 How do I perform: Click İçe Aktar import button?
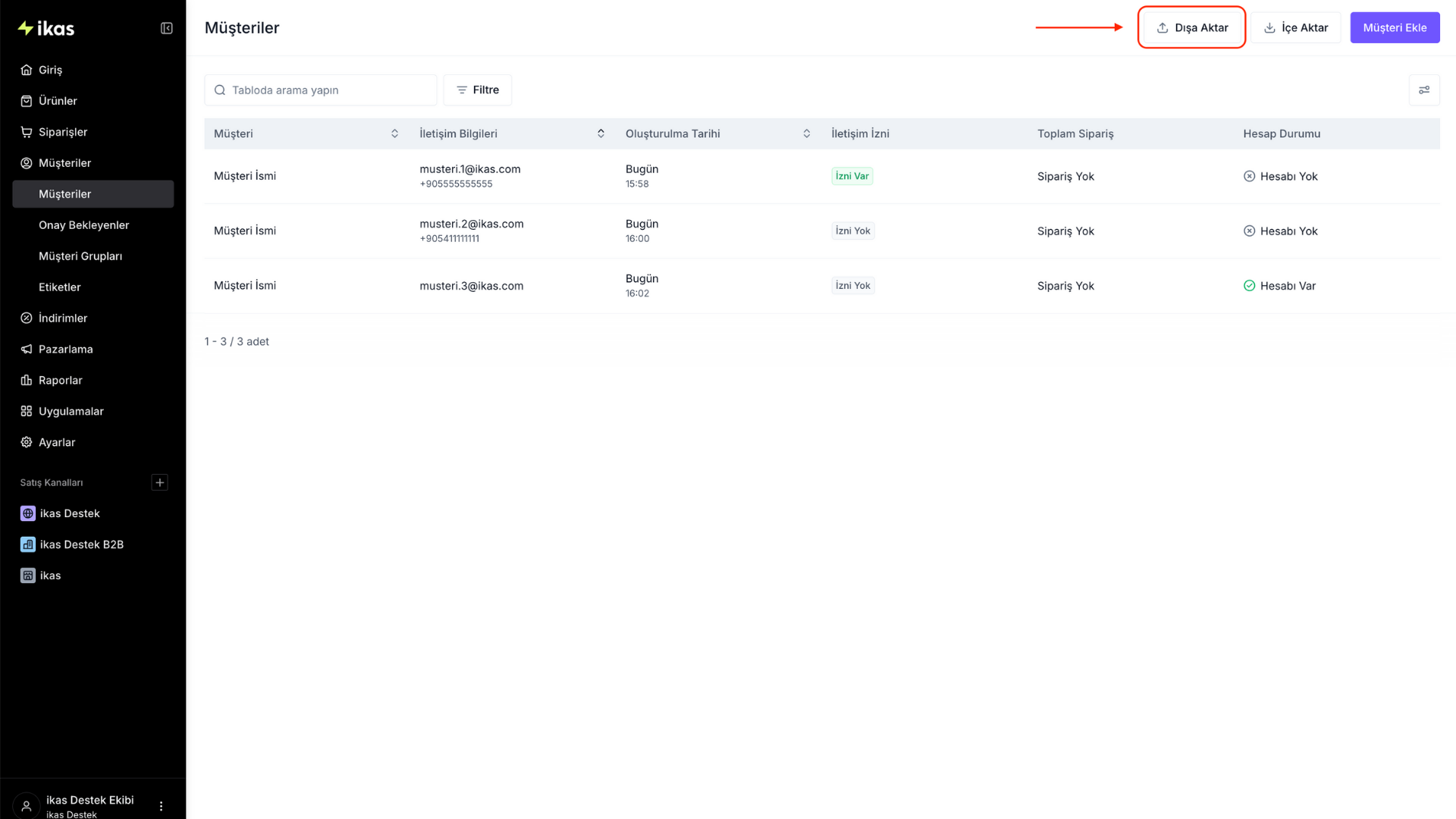pos(1296,28)
